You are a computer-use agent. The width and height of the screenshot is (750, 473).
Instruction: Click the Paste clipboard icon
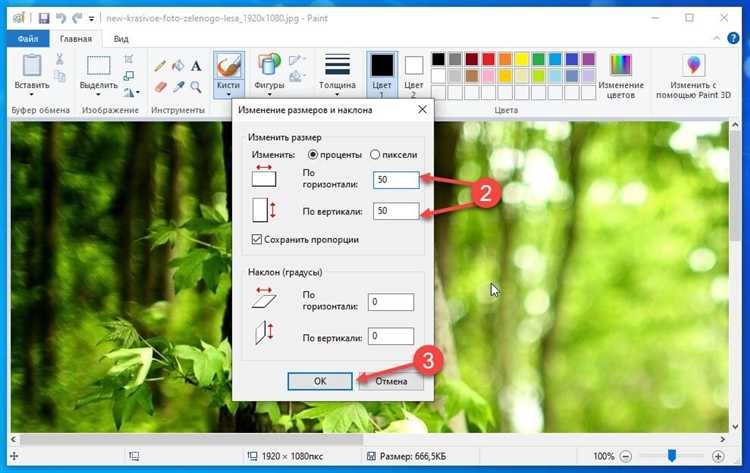pos(32,65)
